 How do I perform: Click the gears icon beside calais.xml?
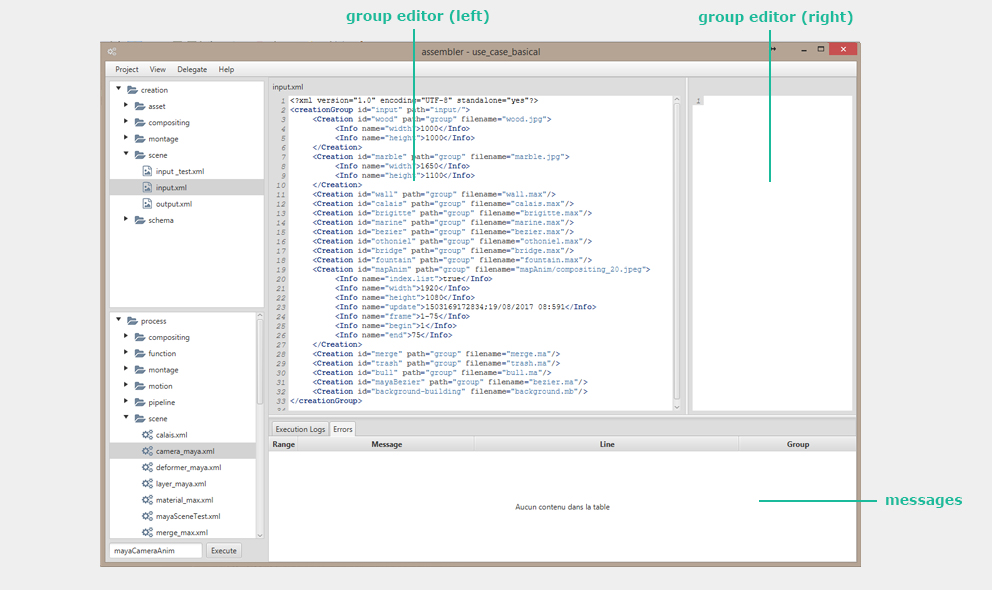[x=147, y=435]
